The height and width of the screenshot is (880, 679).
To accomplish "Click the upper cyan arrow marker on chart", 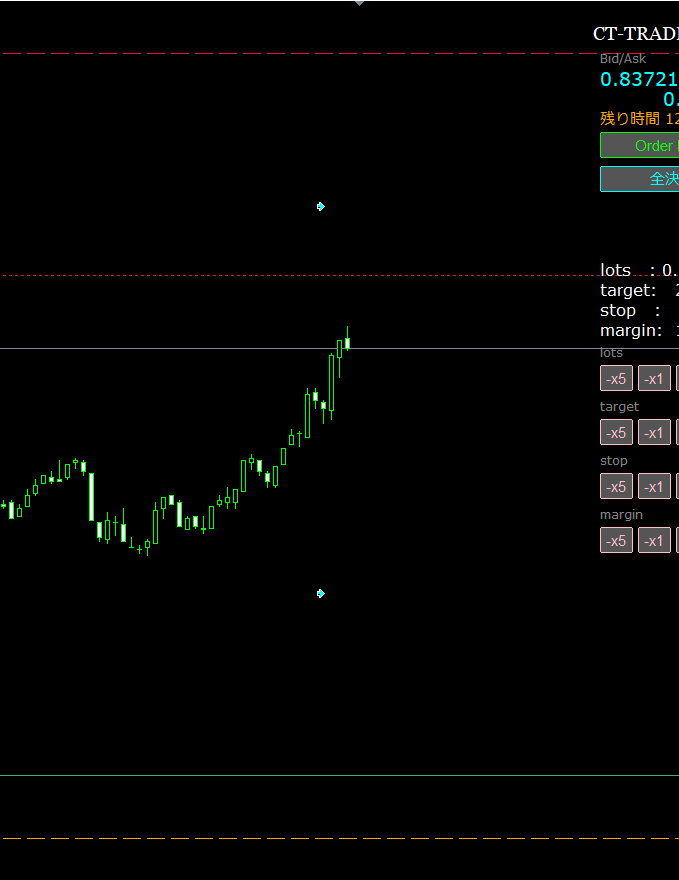I will click(x=320, y=207).
